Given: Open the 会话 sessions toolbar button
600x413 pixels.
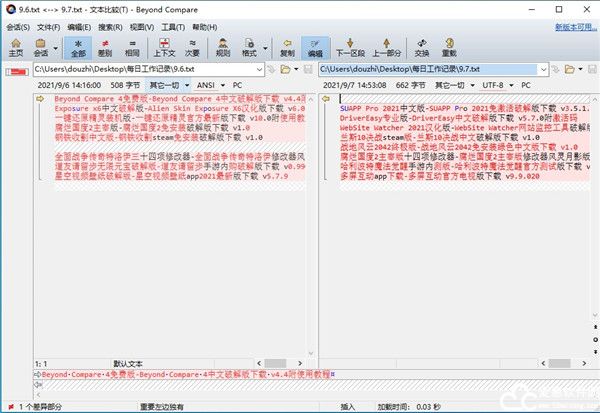Looking at the screenshot, I should [40, 48].
